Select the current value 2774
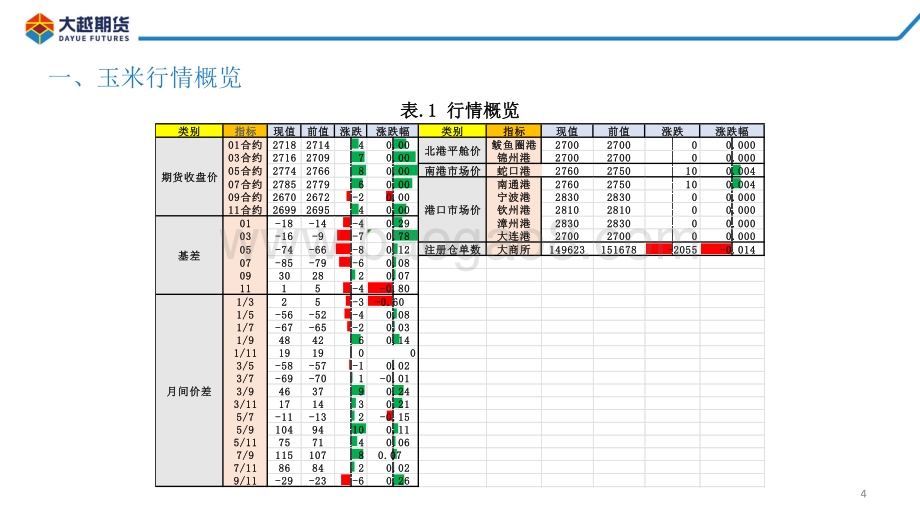This screenshot has width=920, height=518. (285, 171)
